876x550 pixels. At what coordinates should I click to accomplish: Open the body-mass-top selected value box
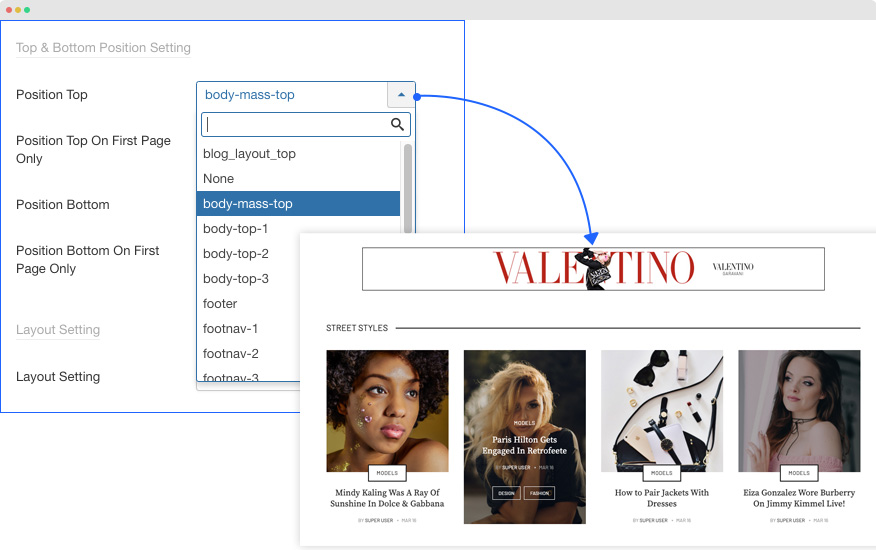(x=292, y=94)
